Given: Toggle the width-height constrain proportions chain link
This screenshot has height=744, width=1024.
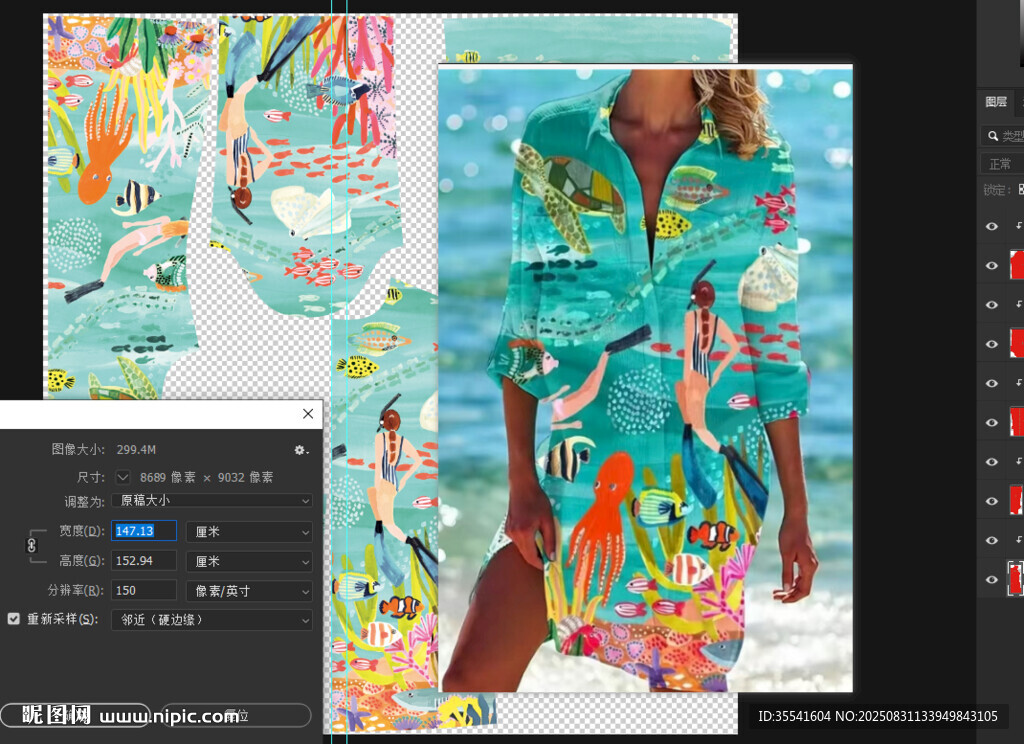Looking at the screenshot, I should coord(31,545).
